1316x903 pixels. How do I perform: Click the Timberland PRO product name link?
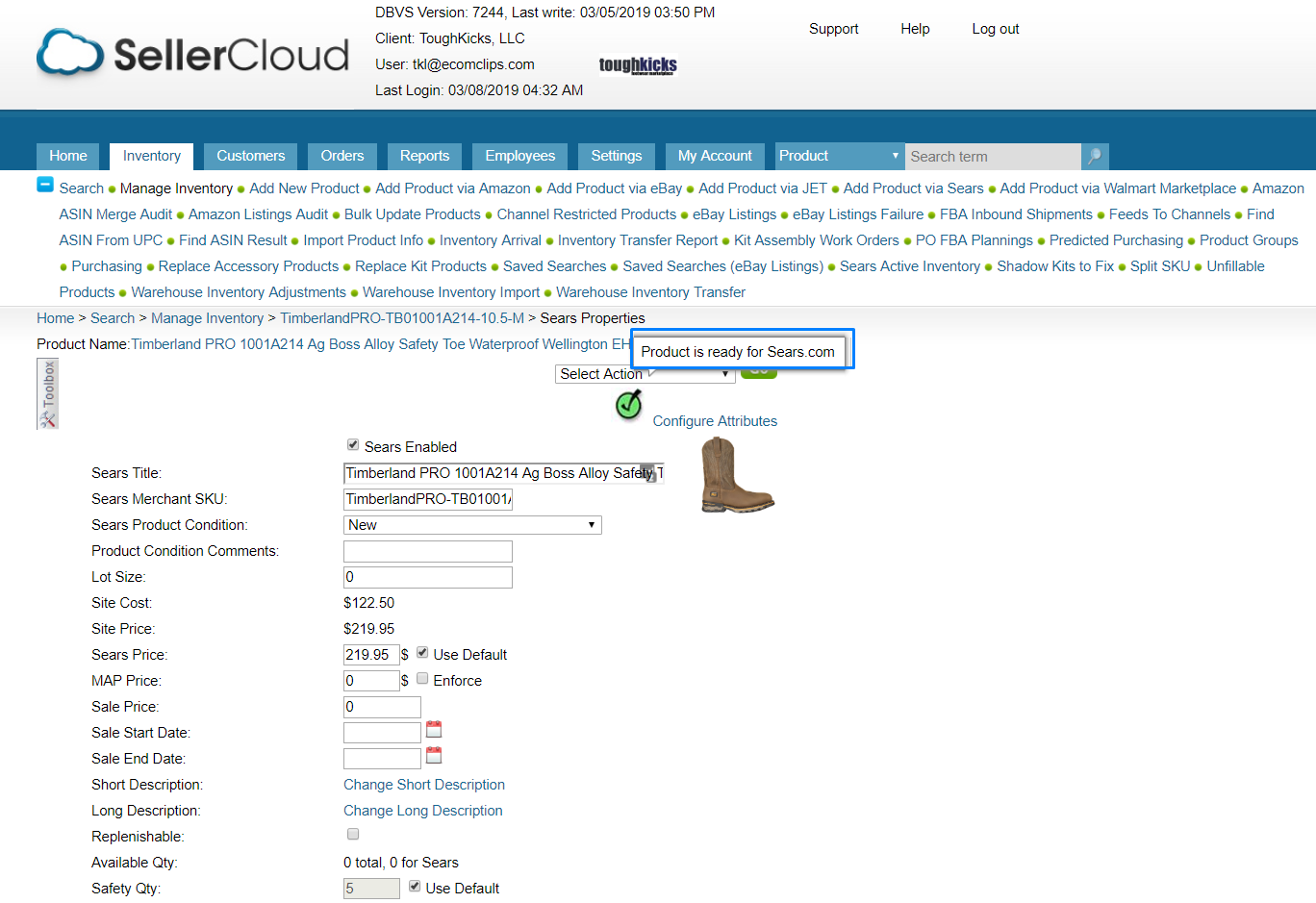coord(381,344)
